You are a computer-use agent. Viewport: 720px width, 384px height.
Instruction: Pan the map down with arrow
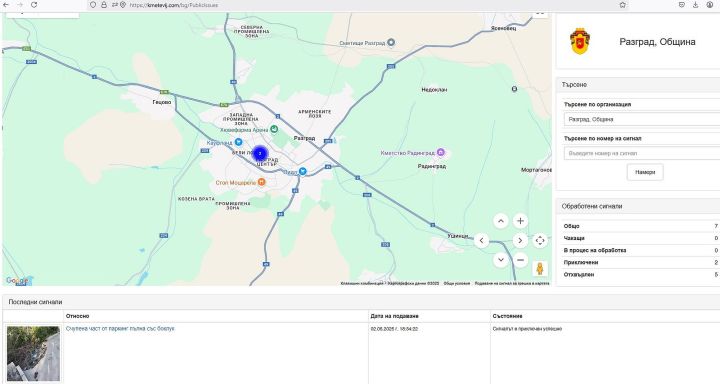click(x=501, y=260)
